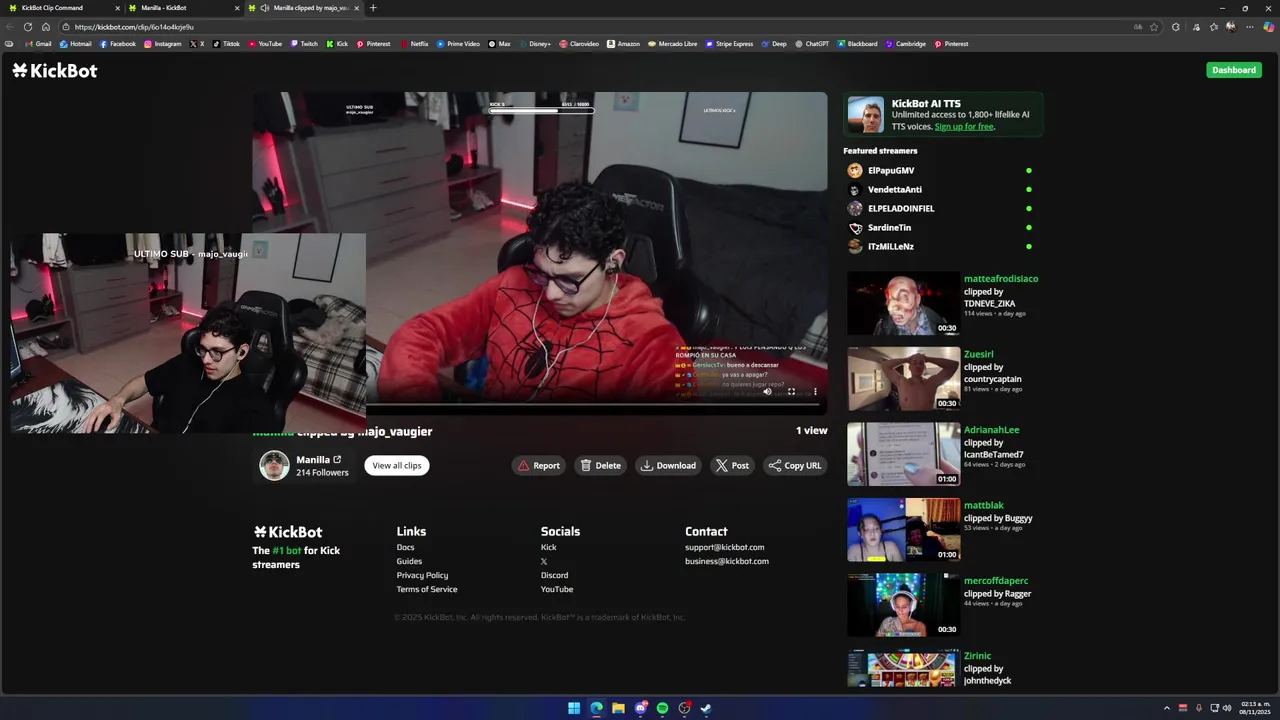
Task: Switch to KickBot Clip Command tab
Action: (x=60, y=8)
